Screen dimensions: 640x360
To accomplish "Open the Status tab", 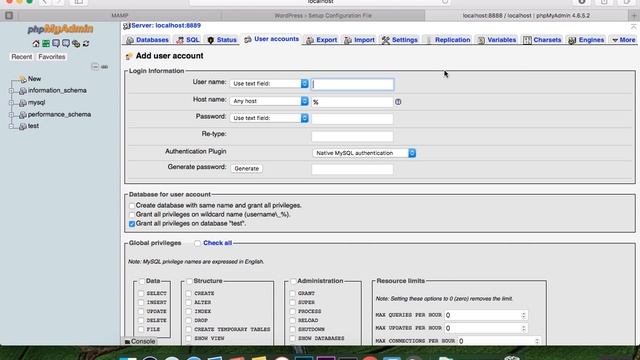I will pyautogui.click(x=222, y=40).
